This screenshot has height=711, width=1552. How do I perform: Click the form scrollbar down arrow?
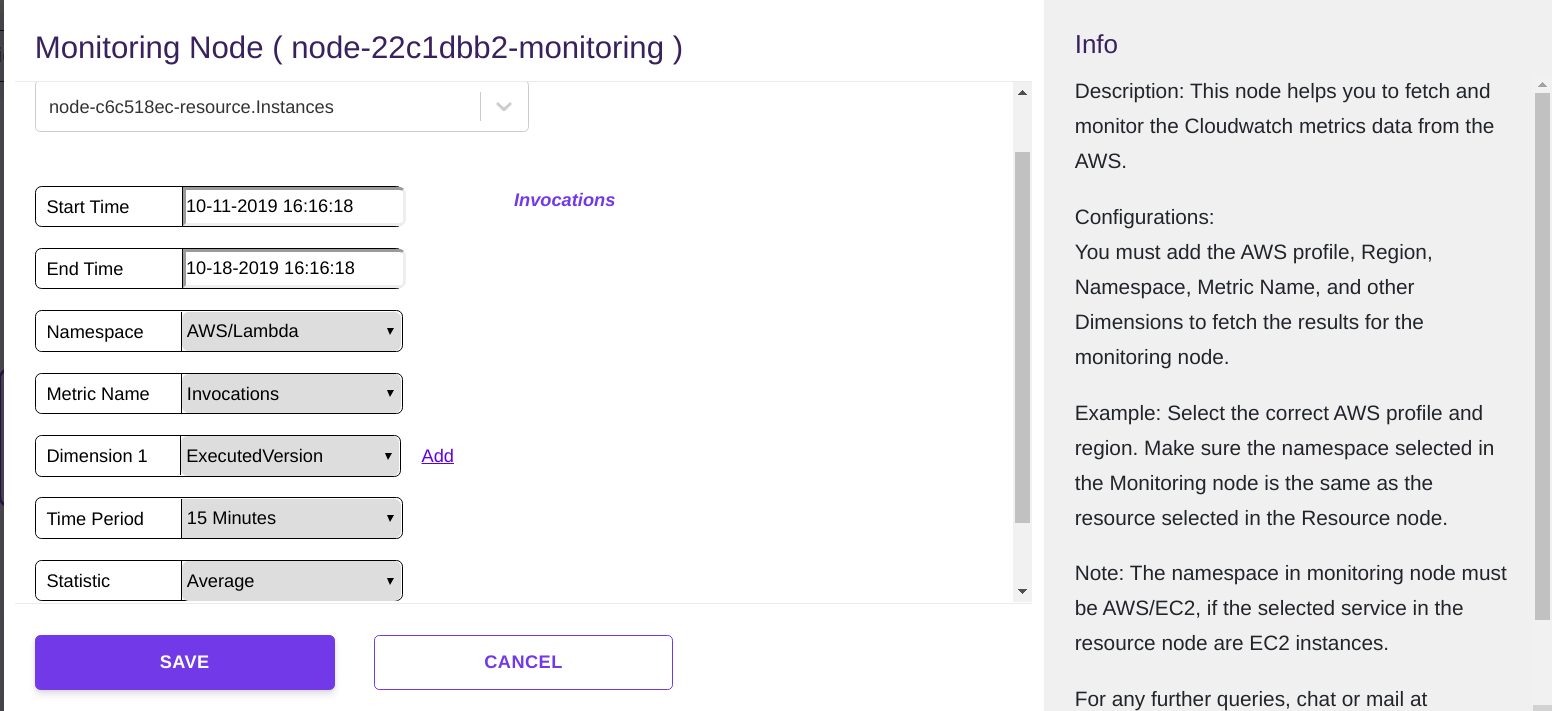click(x=1022, y=592)
